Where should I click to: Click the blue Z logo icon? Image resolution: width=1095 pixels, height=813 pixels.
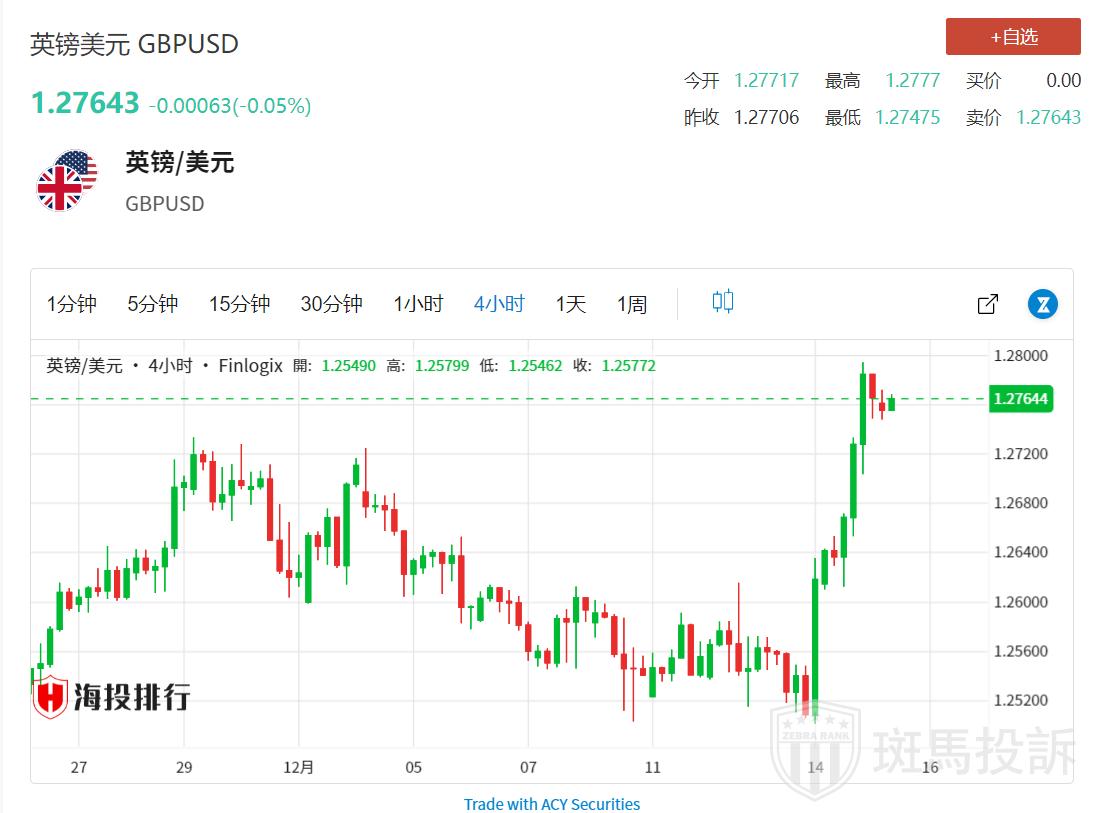(x=1043, y=304)
